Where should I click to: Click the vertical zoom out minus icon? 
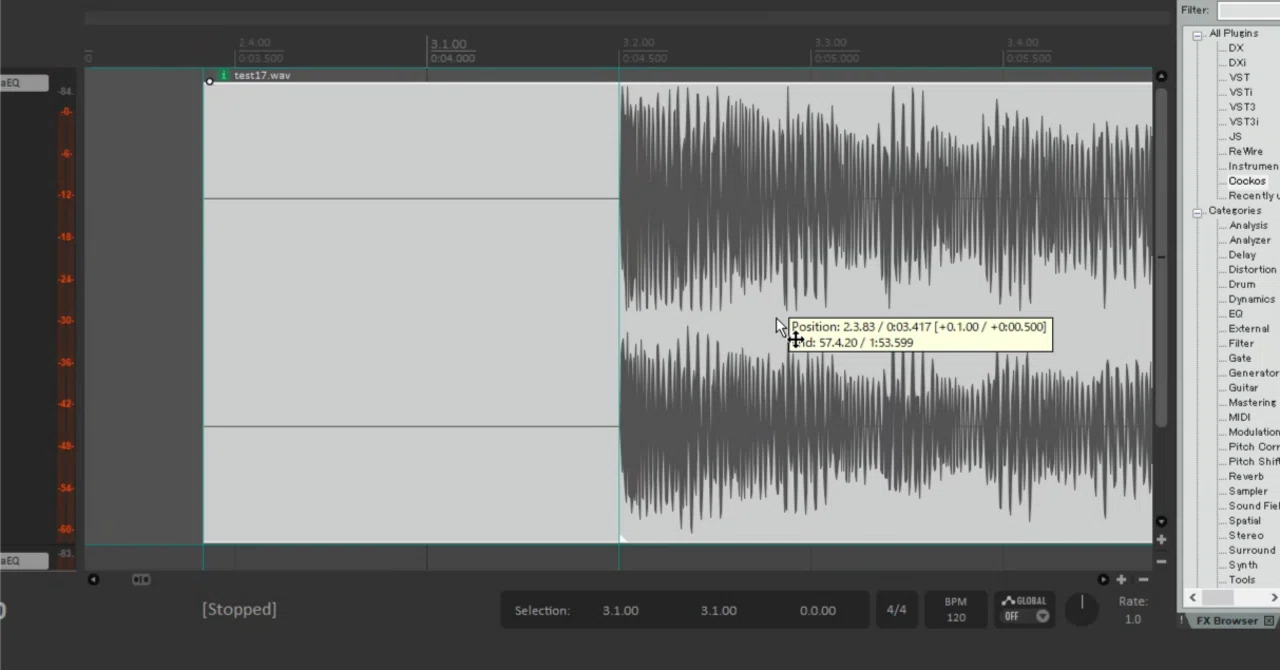tap(1161, 561)
